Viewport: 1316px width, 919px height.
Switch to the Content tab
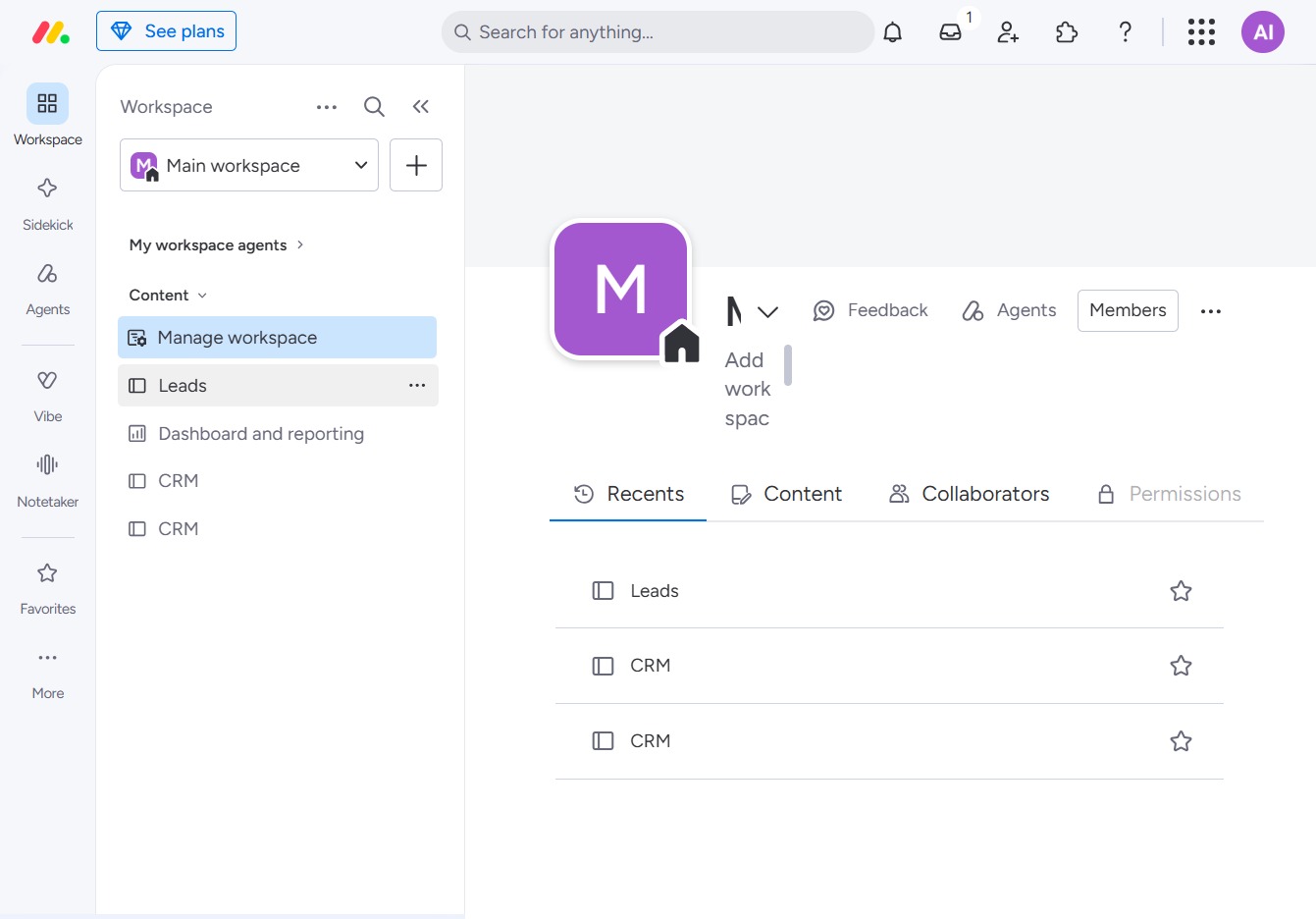[x=786, y=494]
